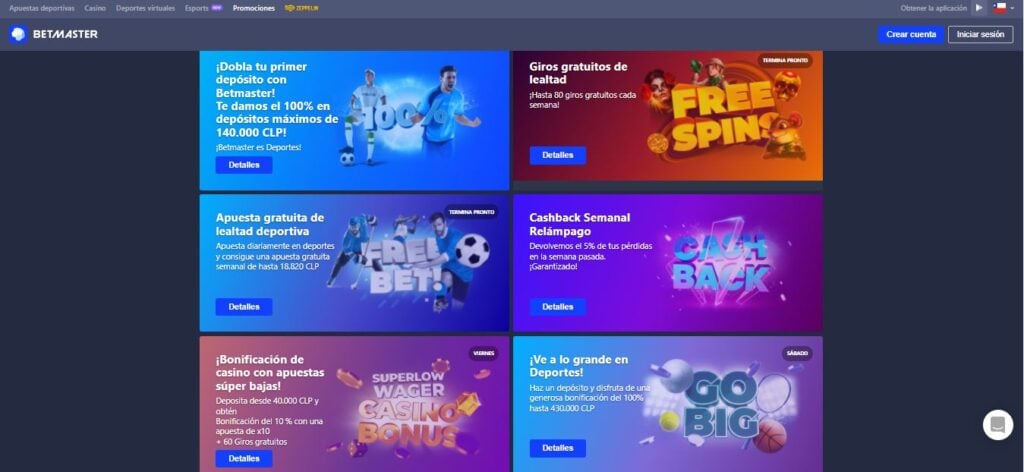Viewport: 1024px width, 472px height.
Task: Open the Zeppelin game icon link
Action: click(302, 8)
